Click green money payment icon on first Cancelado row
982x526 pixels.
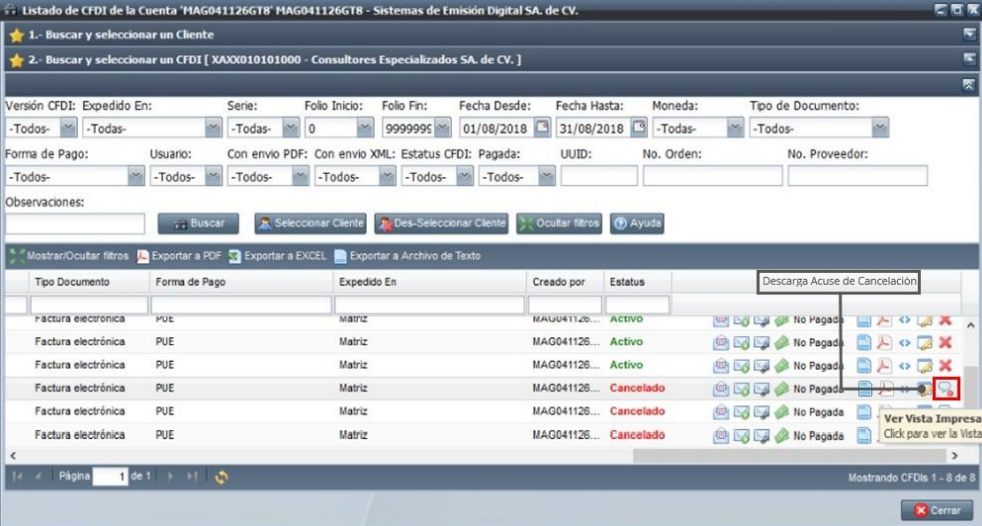coord(780,388)
